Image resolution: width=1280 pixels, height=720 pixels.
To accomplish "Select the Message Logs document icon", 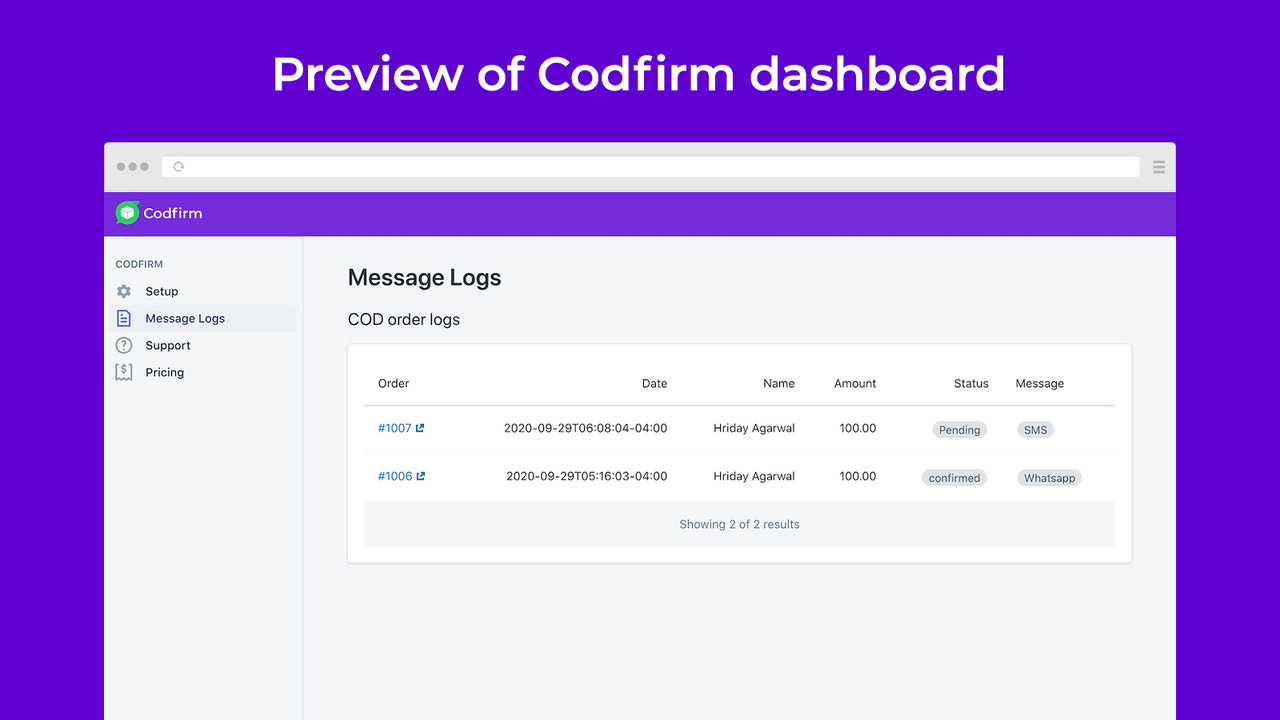I will tap(123, 318).
